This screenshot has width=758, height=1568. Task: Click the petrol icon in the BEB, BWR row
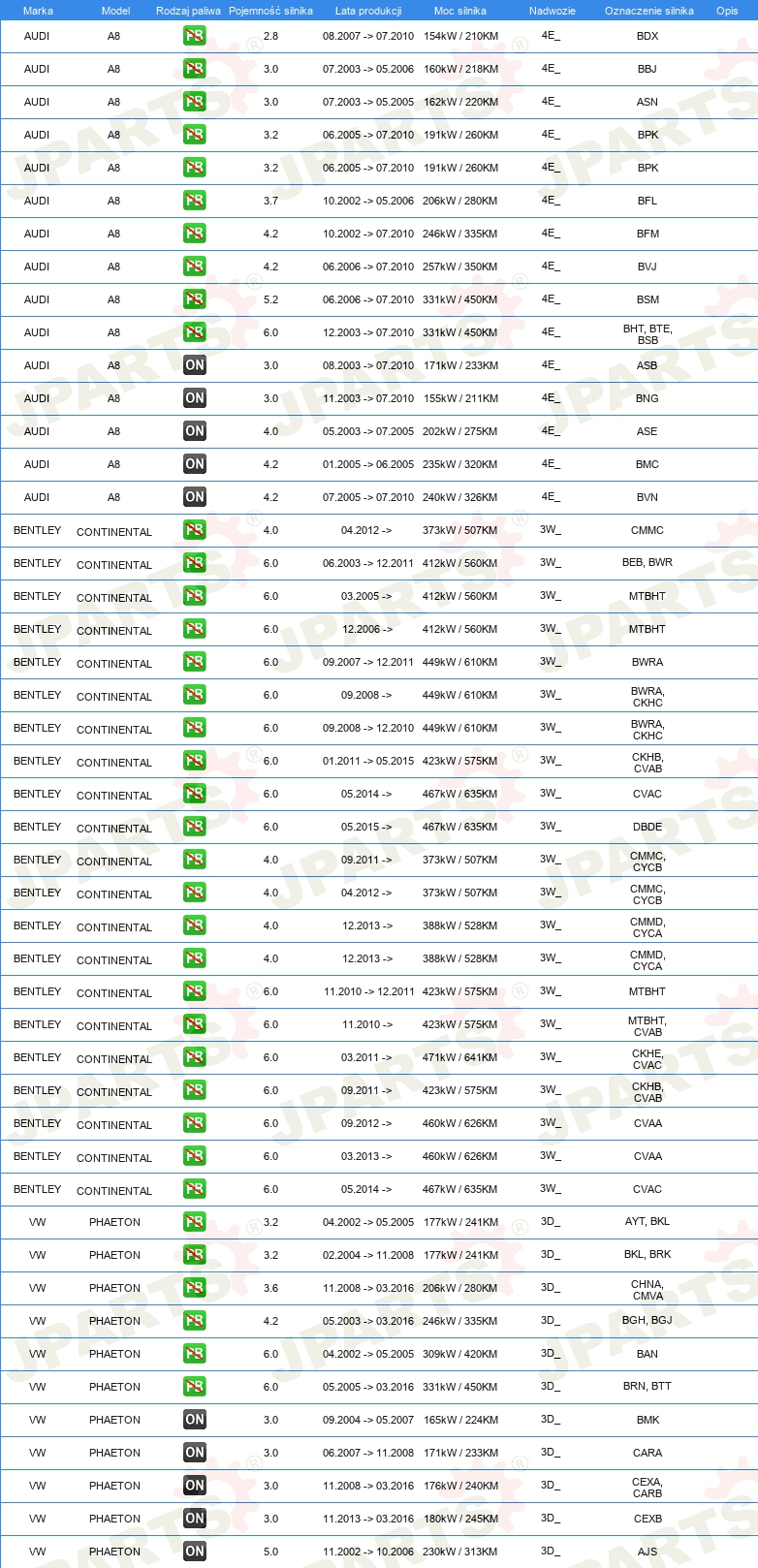click(x=195, y=563)
